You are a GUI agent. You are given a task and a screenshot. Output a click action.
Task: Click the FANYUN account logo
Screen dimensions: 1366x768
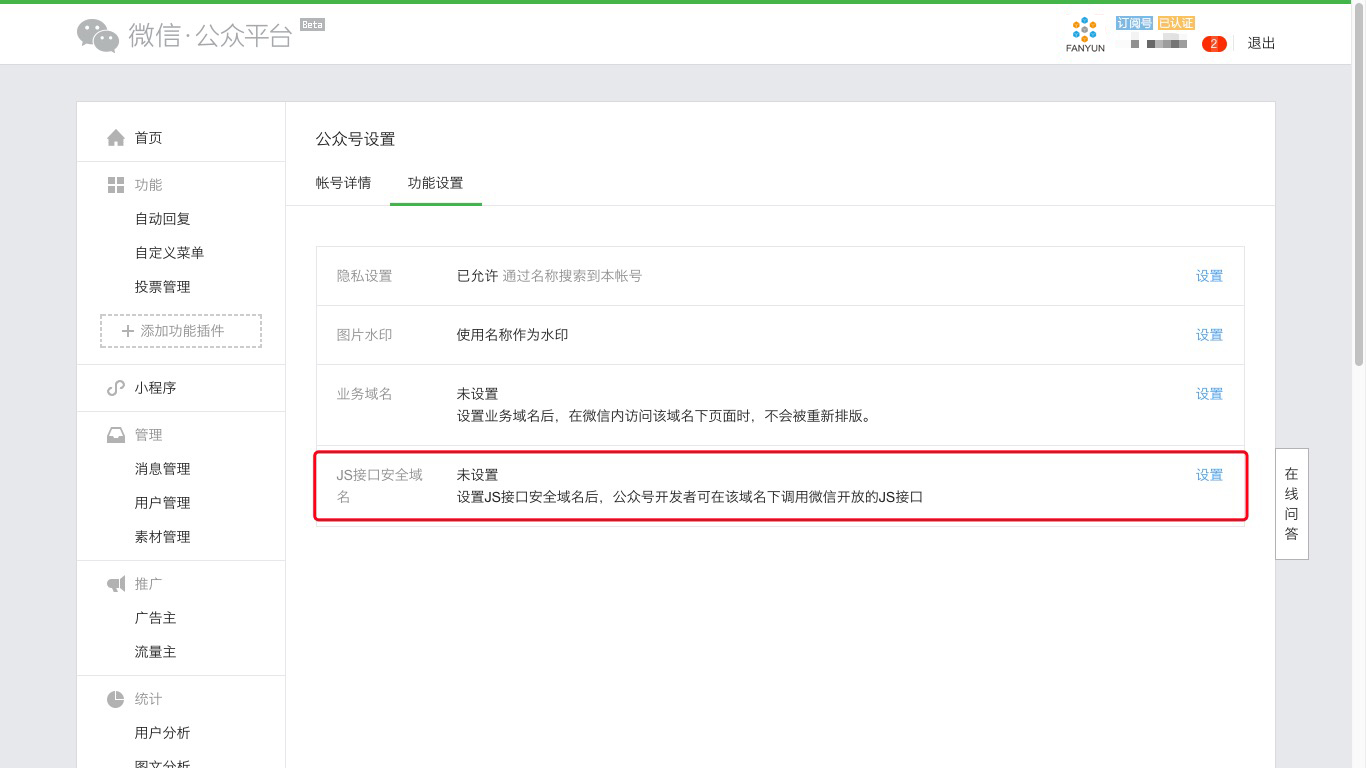click(x=1084, y=31)
